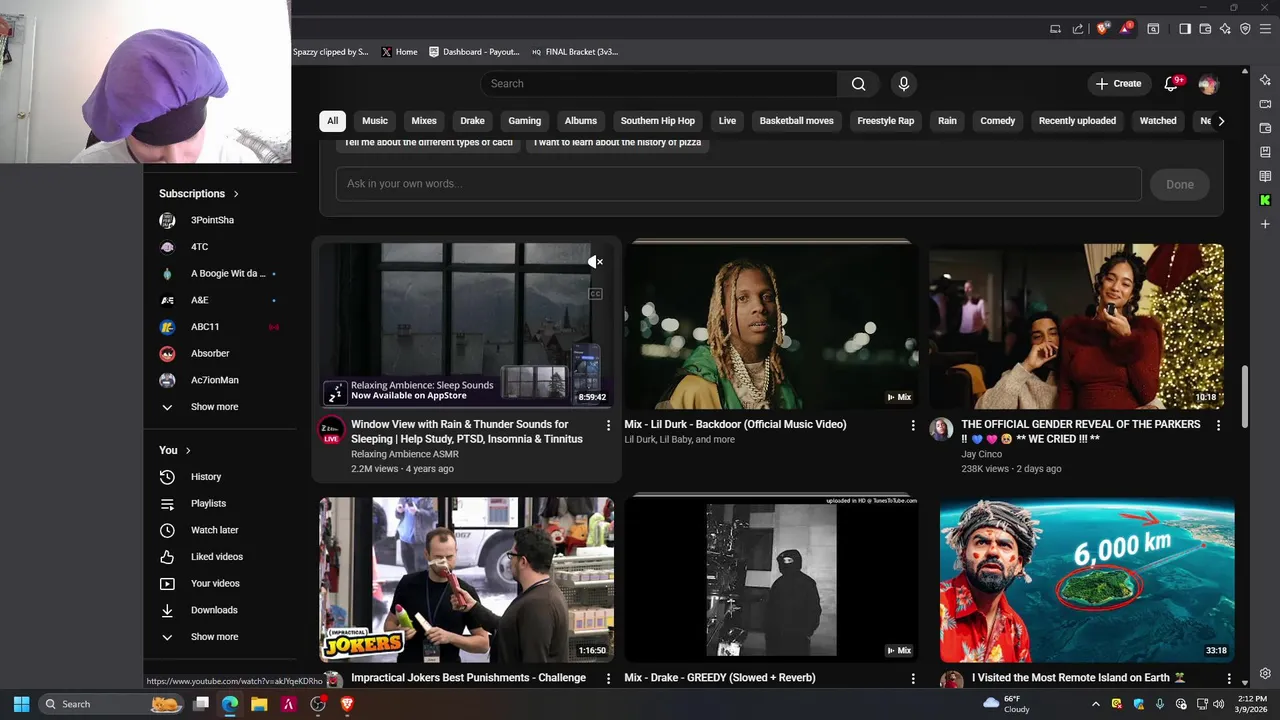Switch to the FINAL Bracket browser tab
The image size is (1280, 720).
point(575,52)
